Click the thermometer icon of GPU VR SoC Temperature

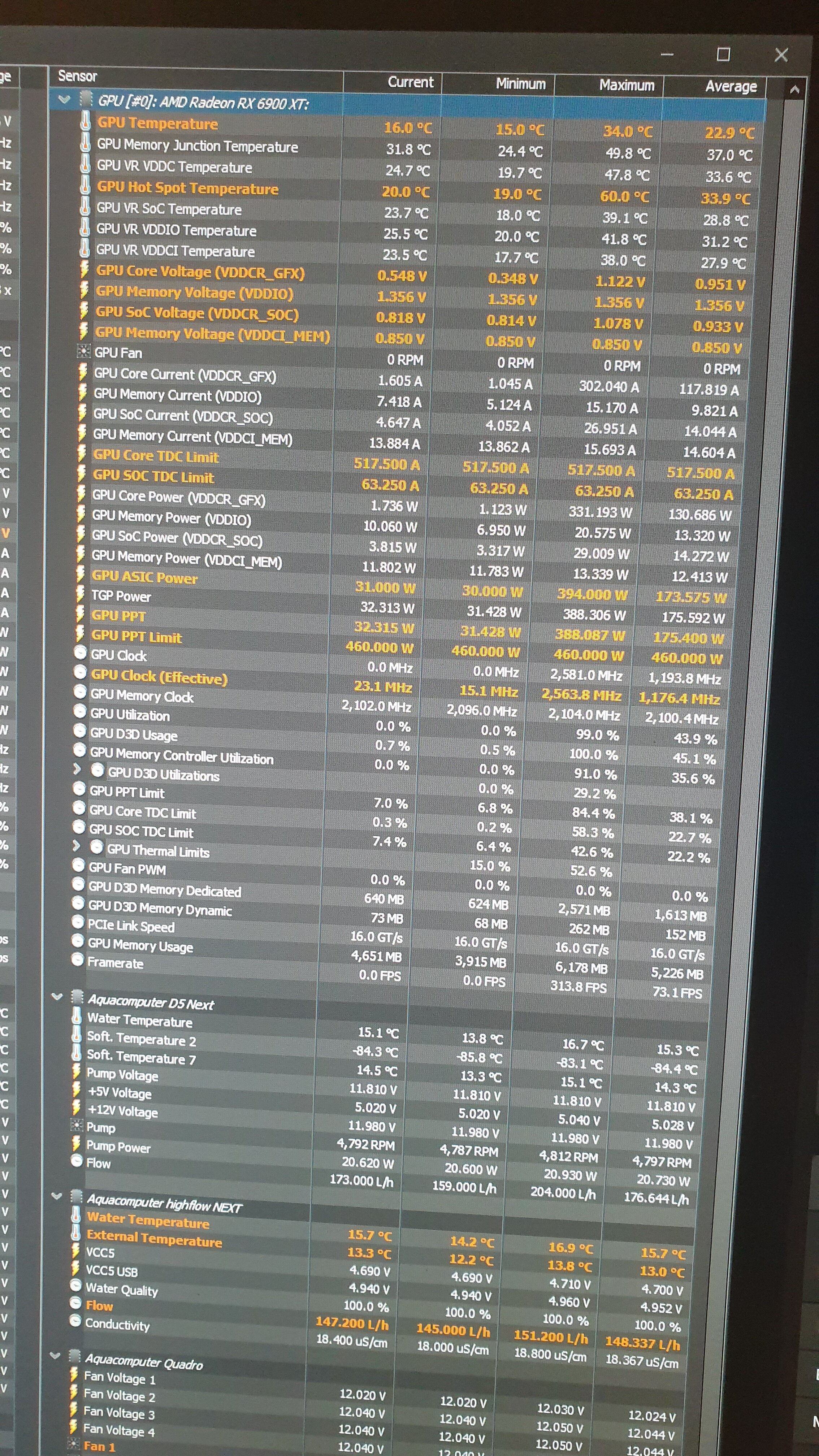[x=85, y=206]
